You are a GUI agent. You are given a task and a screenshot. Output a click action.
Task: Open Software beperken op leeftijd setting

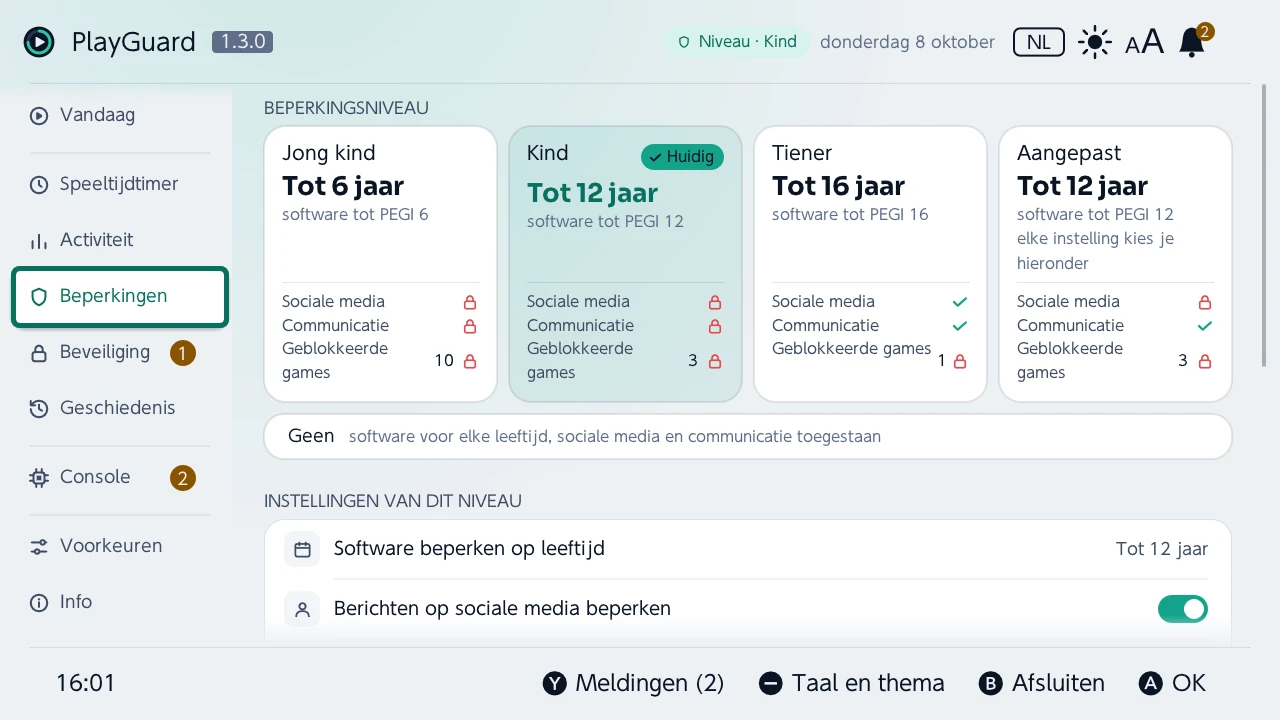coord(748,549)
